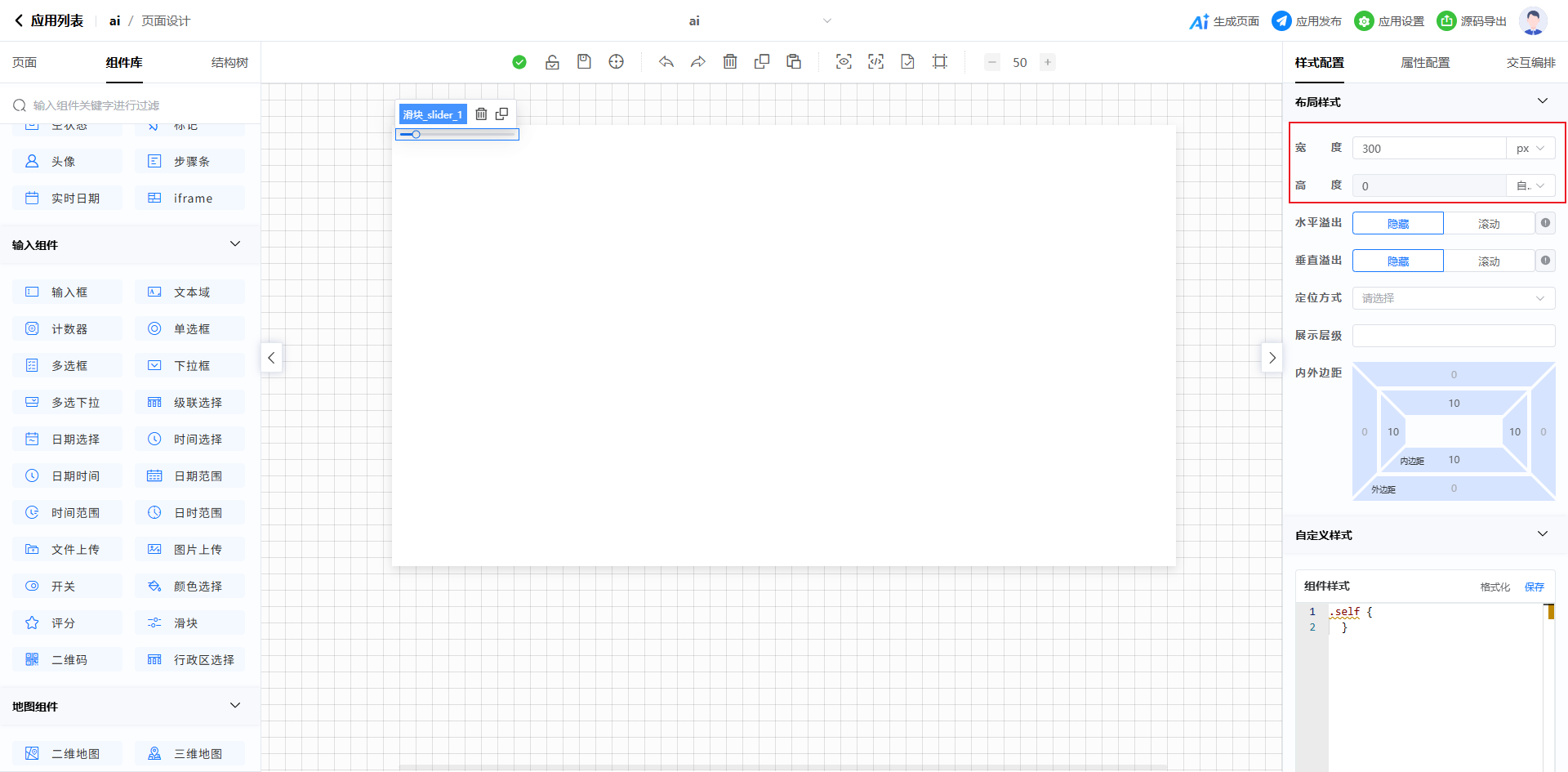The width and height of the screenshot is (1568, 772).
Task: Collapse the 输入组件 section
Action: 235,244
